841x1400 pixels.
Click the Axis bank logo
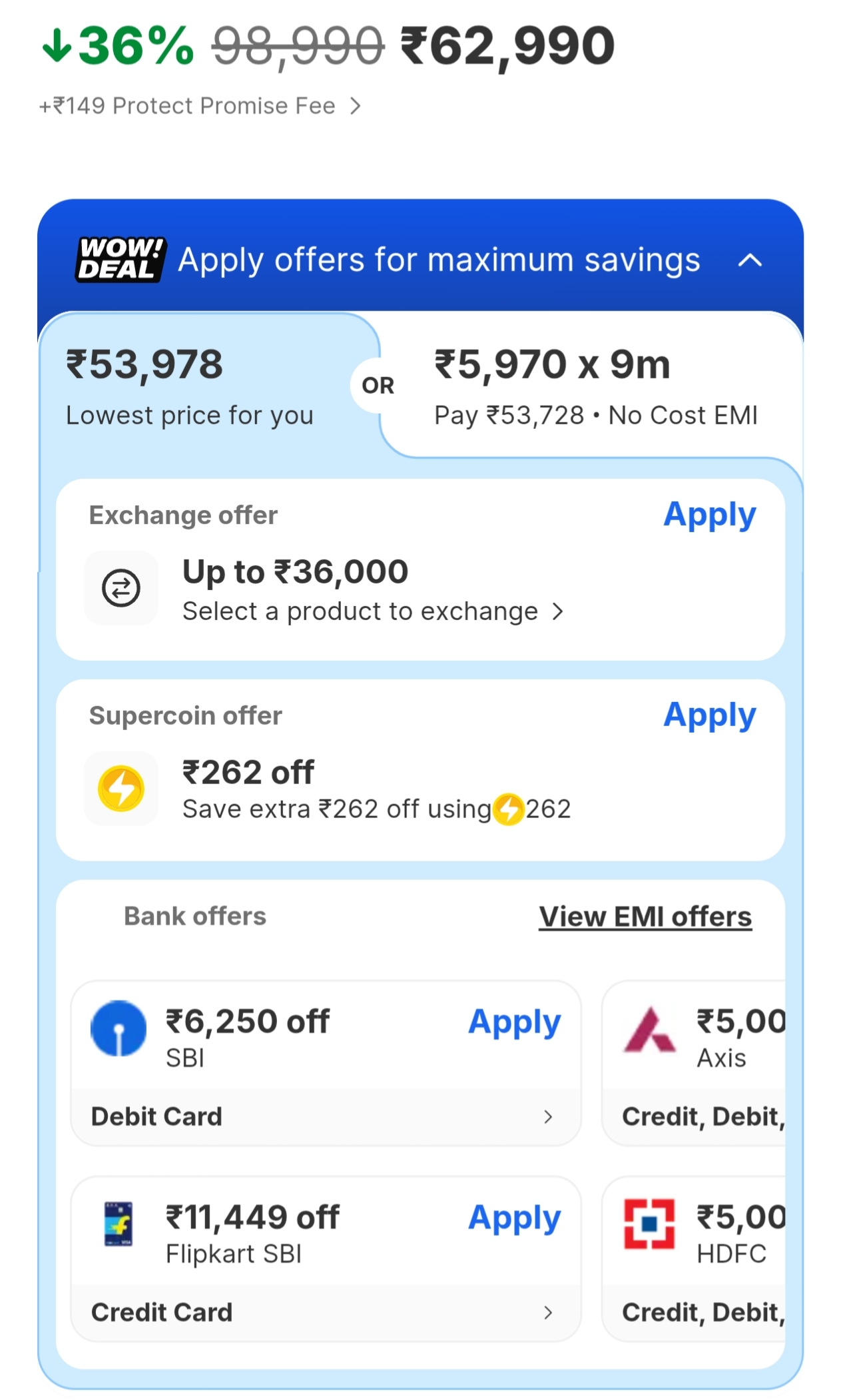pyautogui.click(x=649, y=1030)
